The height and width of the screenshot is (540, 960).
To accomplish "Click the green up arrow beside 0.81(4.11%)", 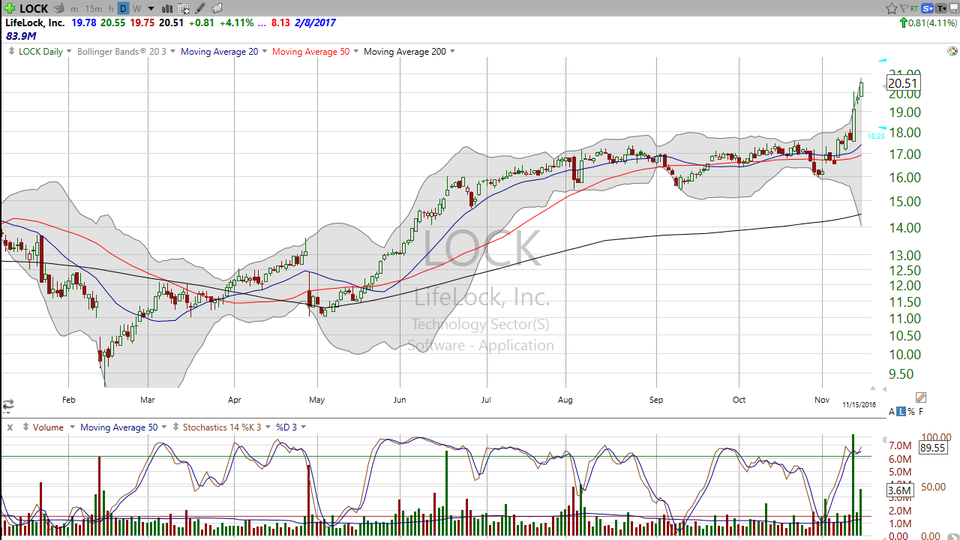I will coord(903,23).
